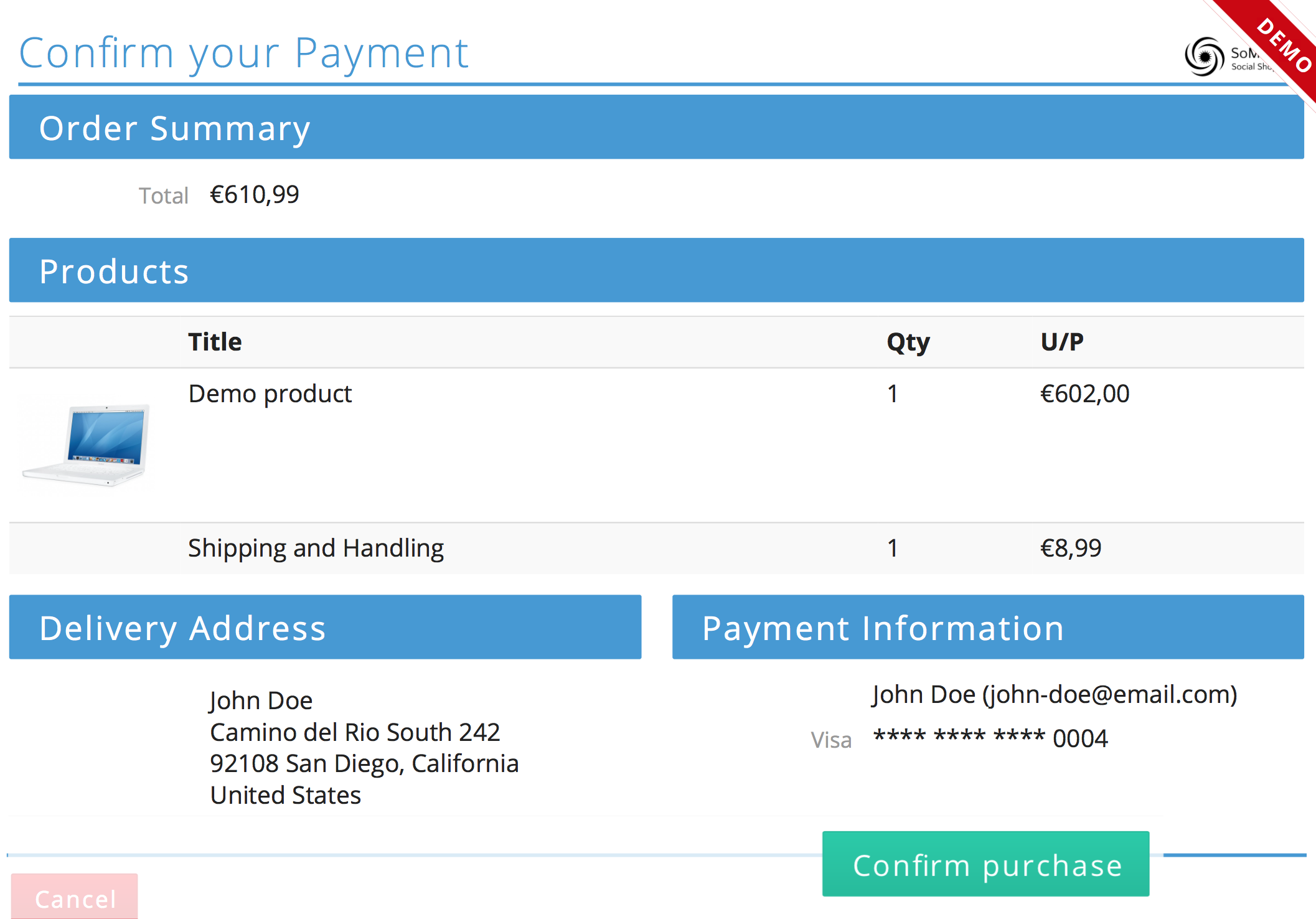Click the masked Visa card number

pyautogui.click(x=990, y=738)
